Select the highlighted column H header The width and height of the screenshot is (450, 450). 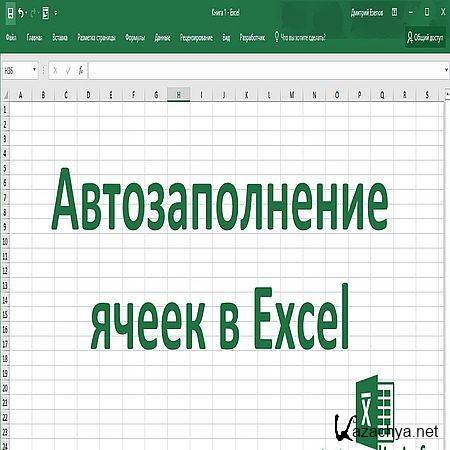179,95
